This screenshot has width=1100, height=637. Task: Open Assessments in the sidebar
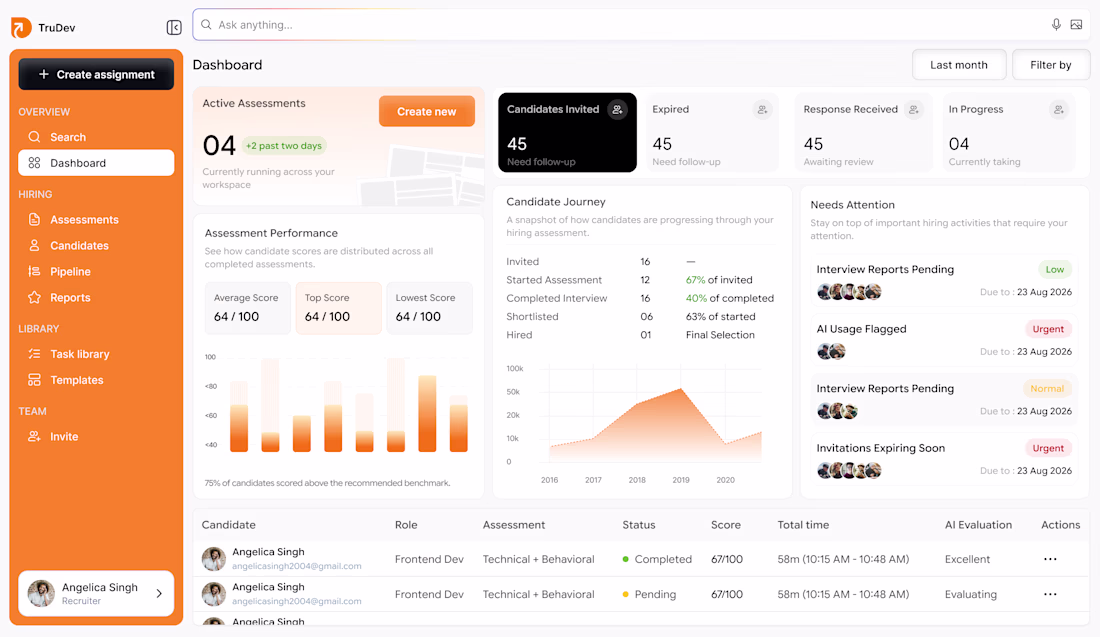tap(96, 220)
